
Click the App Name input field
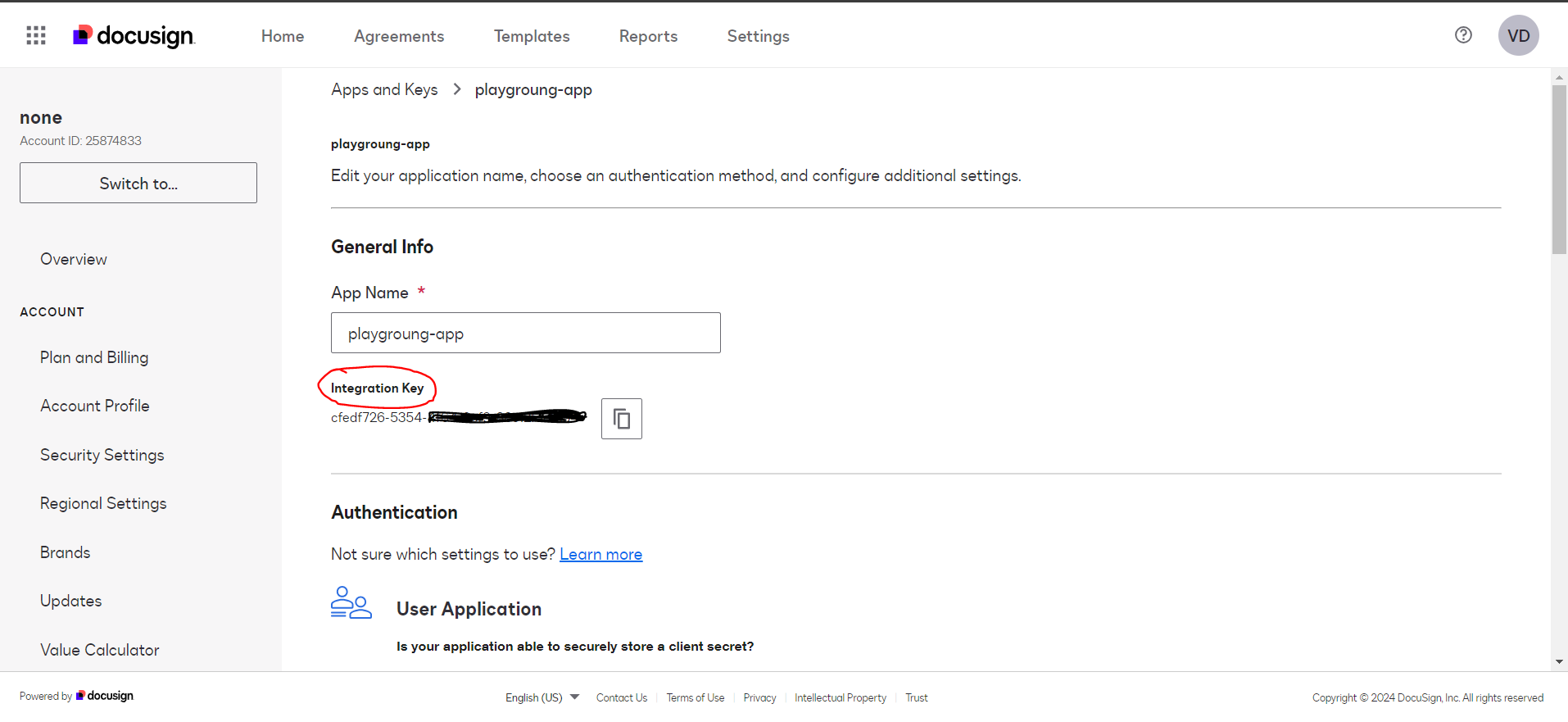pos(526,333)
